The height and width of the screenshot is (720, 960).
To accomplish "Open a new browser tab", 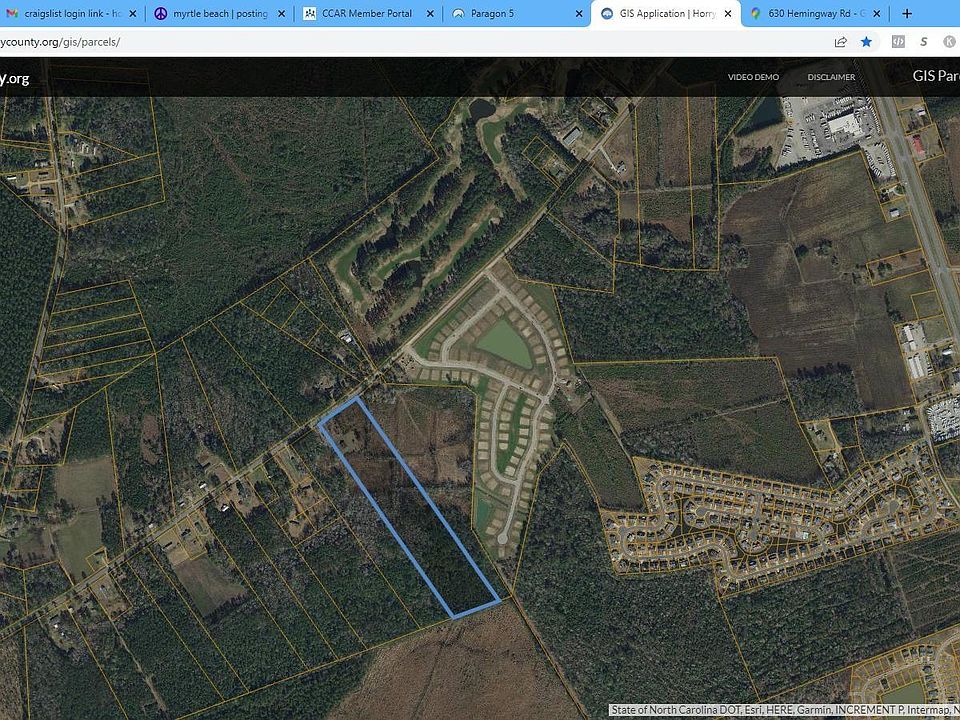I will click(x=907, y=13).
